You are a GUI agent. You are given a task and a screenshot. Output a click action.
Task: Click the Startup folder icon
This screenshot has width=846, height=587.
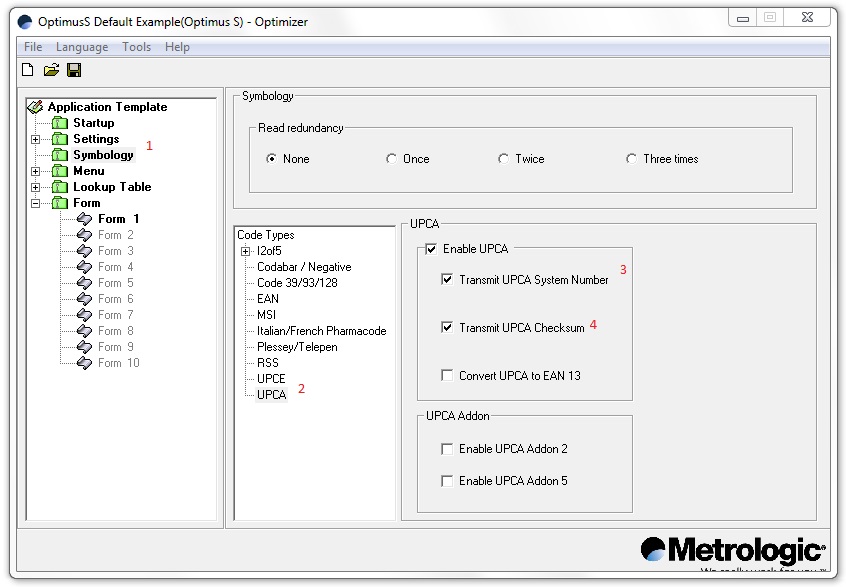[59, 123]
